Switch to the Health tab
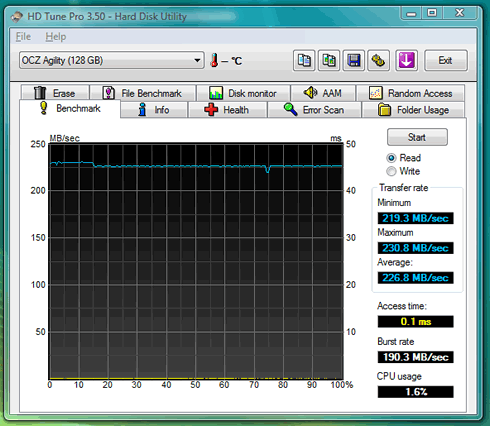 (228, 110)
